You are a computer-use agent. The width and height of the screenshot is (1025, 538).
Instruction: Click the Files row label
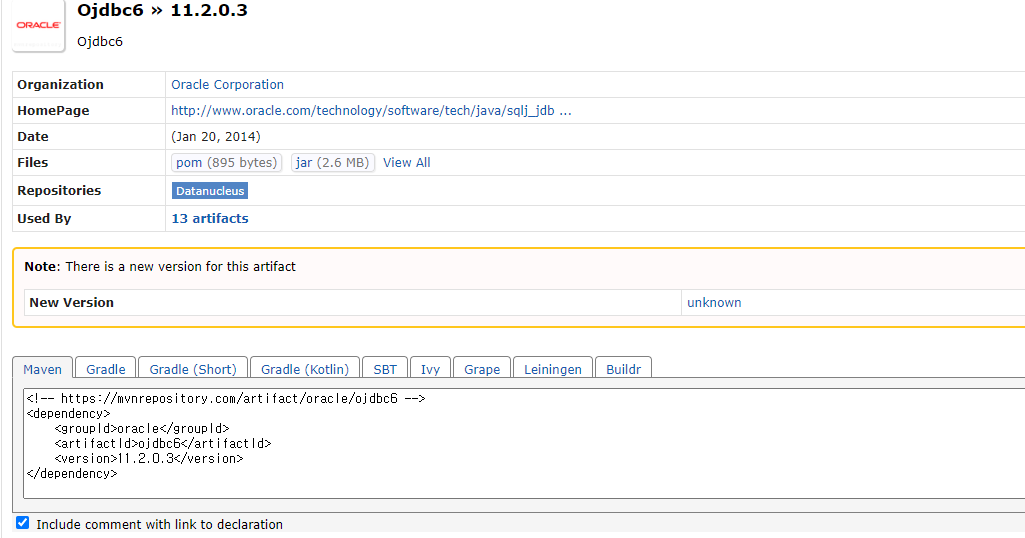[33, 162]
